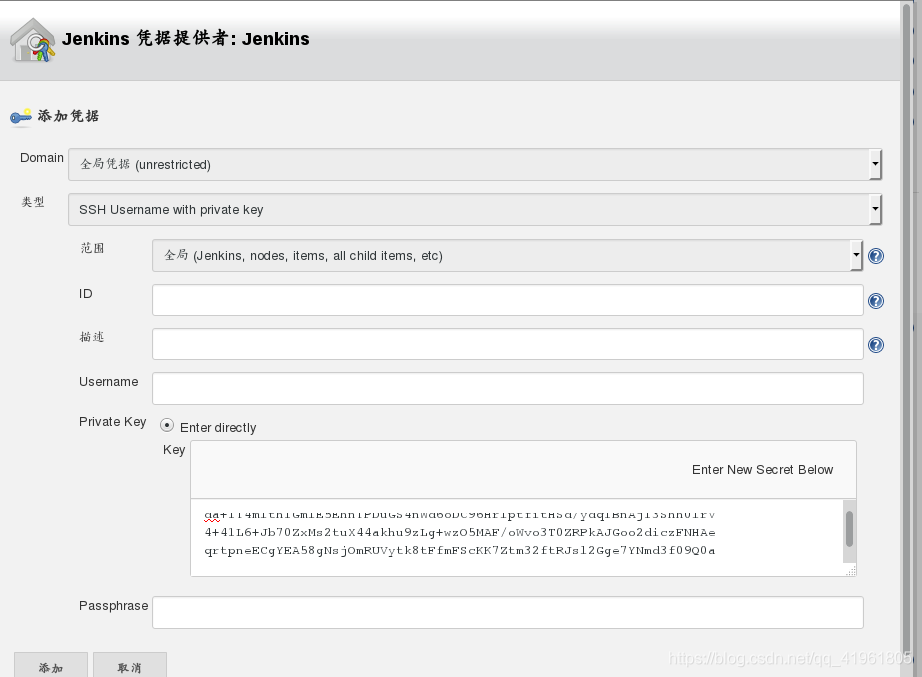Click the Jenkins credentials provider house icon
922x677 pixels.
(x=33, y=40)
